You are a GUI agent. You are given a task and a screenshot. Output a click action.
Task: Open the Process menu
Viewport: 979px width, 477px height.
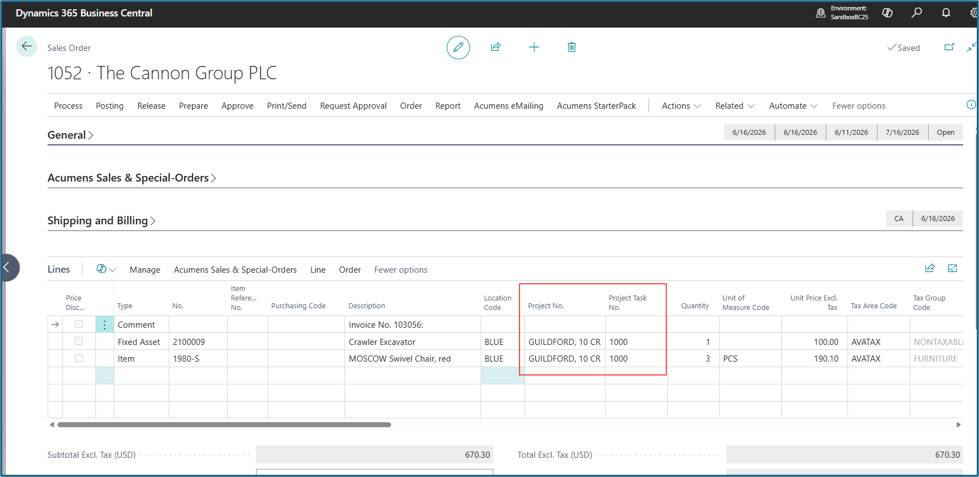[x=68, y=106]
